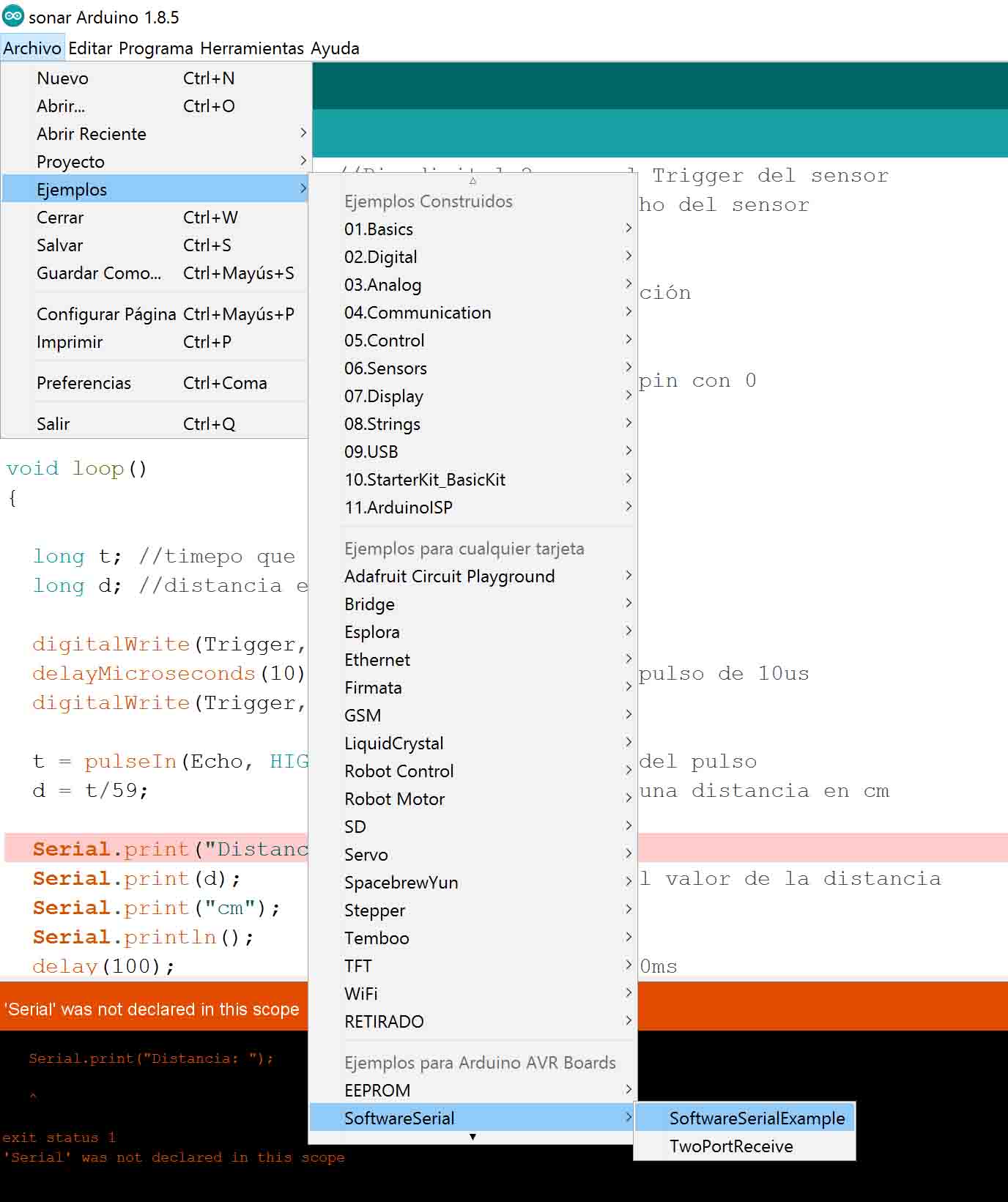1008x1202 pixels.
Task: Open Robot Motor examples
Action: pyautogui.click(x=472, y=799)
